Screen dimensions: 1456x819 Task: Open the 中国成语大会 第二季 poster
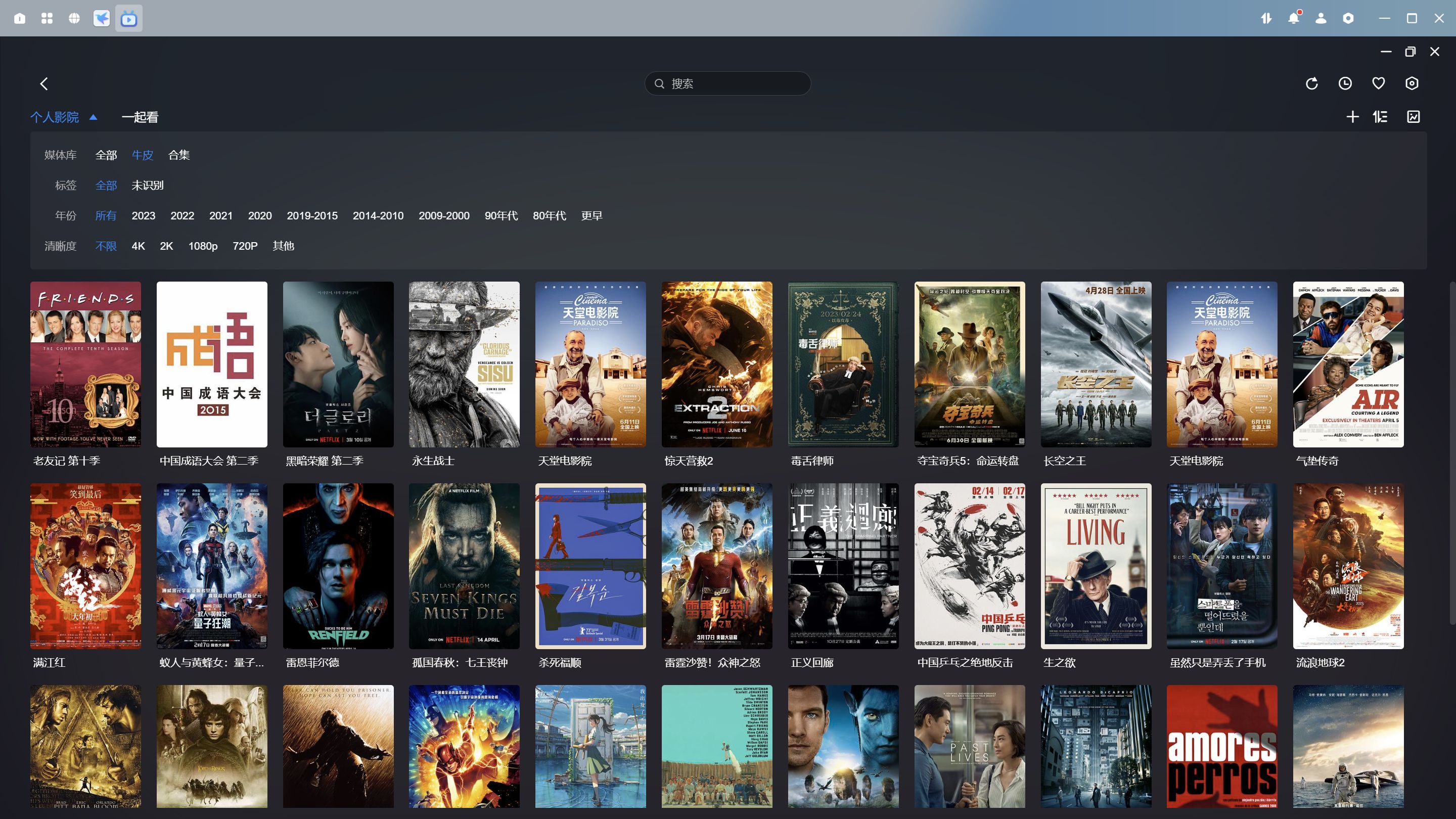212,365
